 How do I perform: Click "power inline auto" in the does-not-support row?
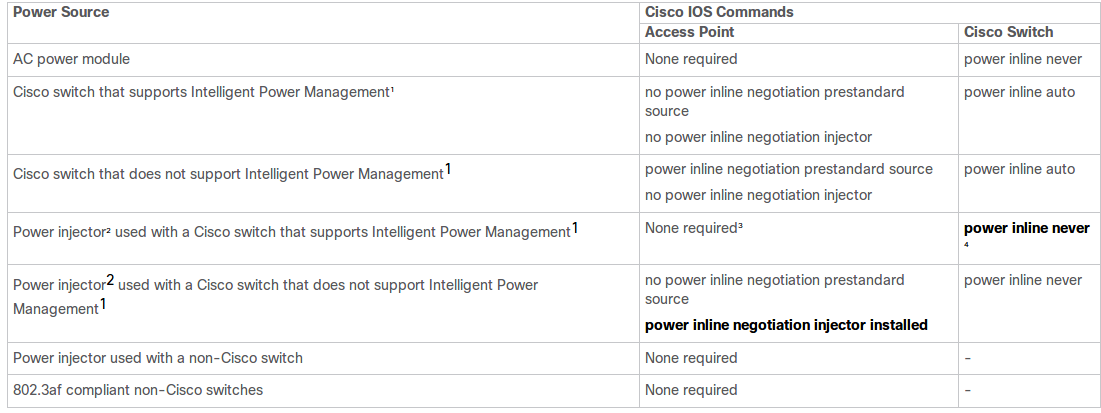(1019, 169)
